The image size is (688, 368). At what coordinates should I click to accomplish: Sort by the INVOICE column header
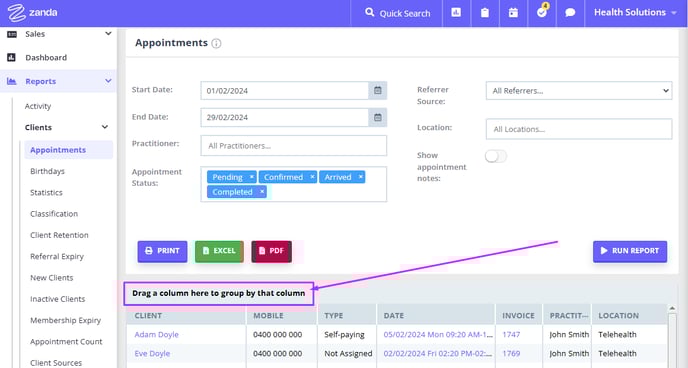[x=518, y=315]
